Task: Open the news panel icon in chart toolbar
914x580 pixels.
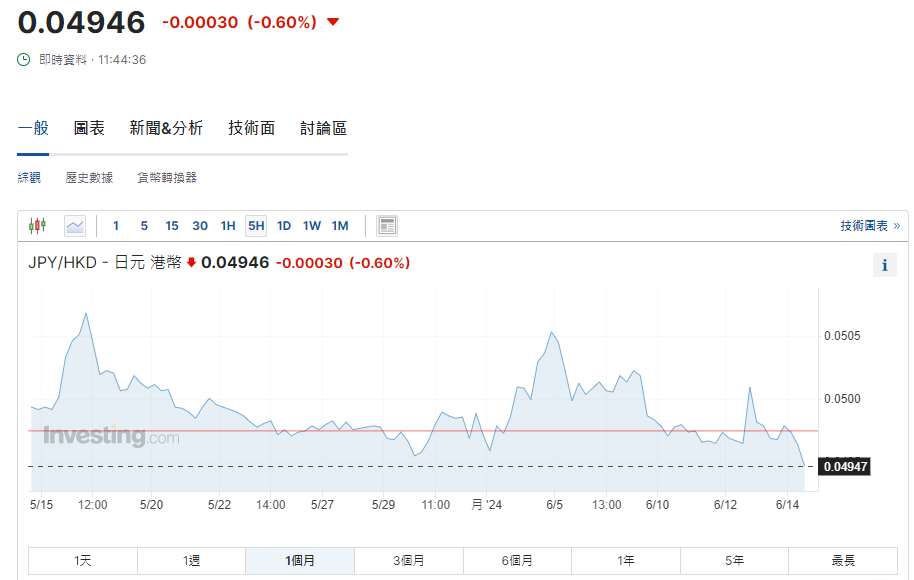Action: pos(387,226)
